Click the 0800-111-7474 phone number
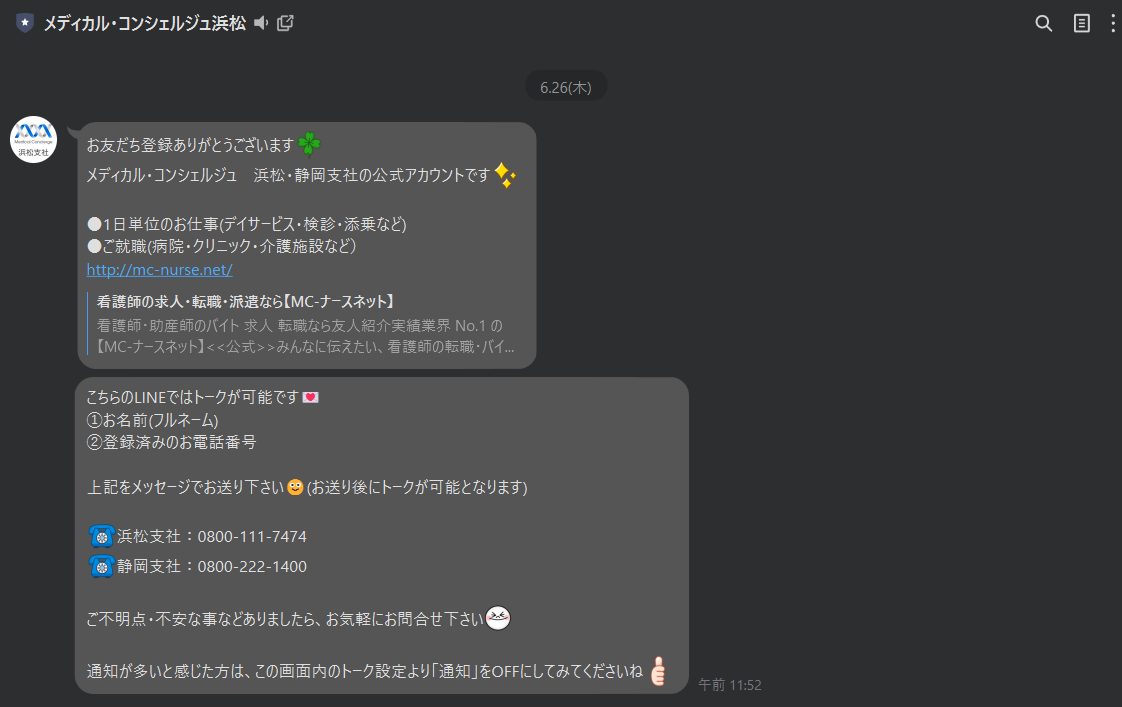 click(252, 537)
